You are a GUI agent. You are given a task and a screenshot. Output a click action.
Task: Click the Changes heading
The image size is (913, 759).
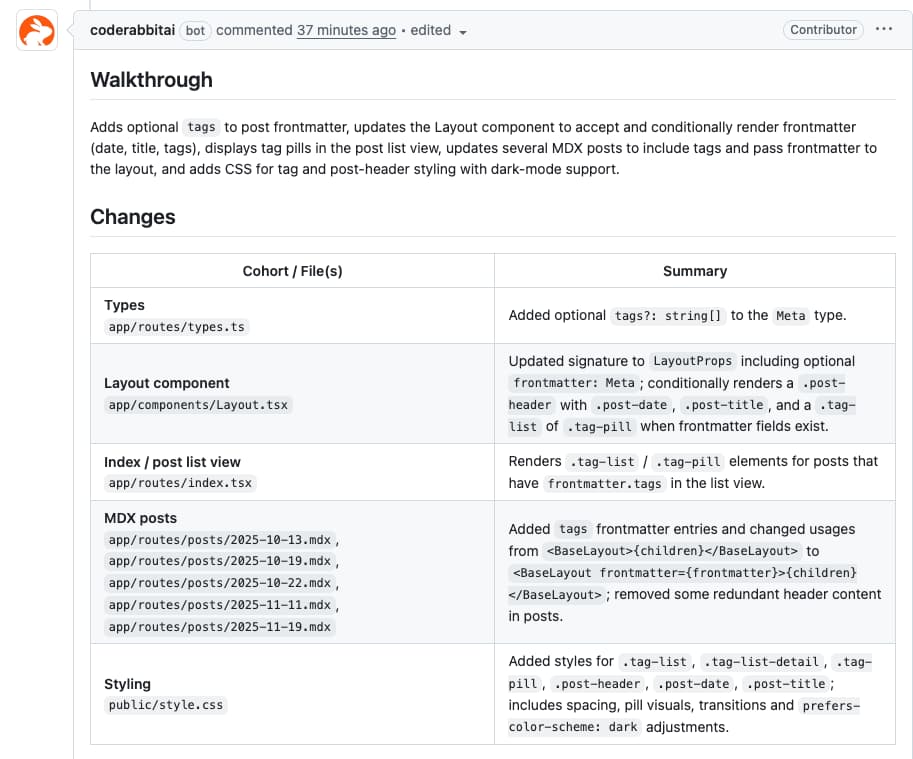click(132, 217)
